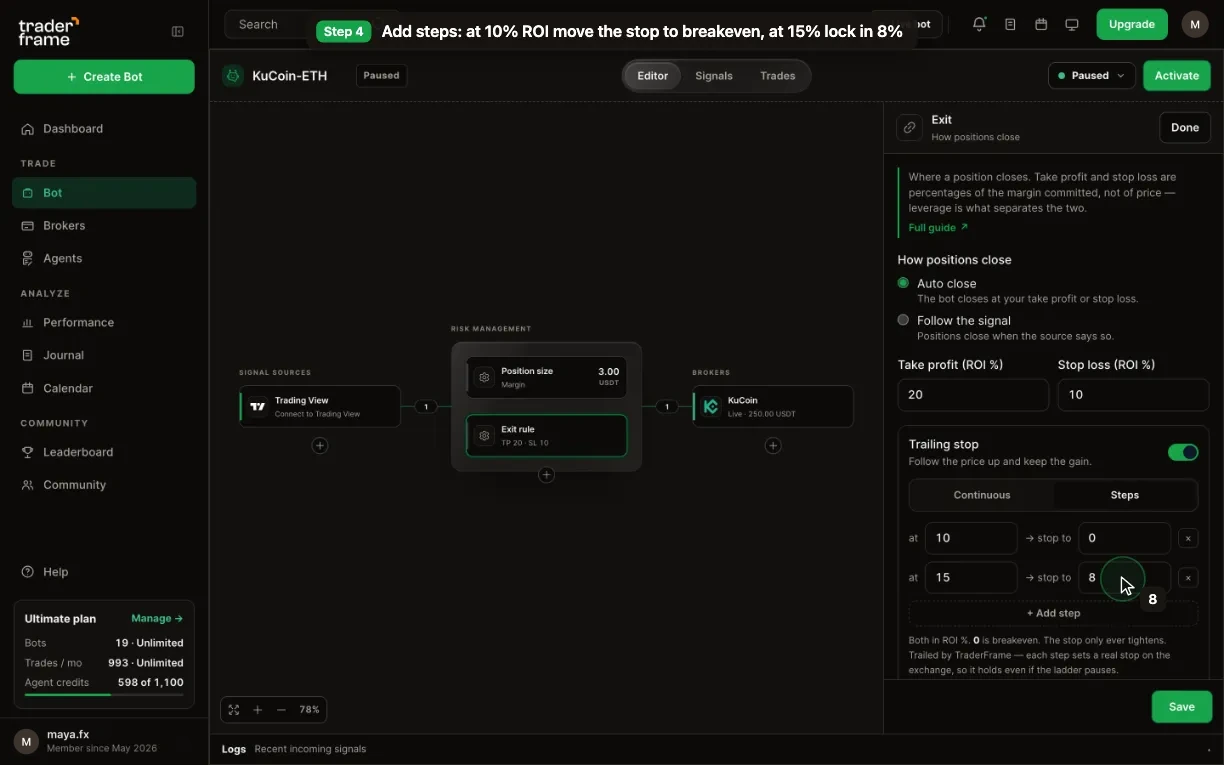Open the document icon in the top bar

(1010, 24)
